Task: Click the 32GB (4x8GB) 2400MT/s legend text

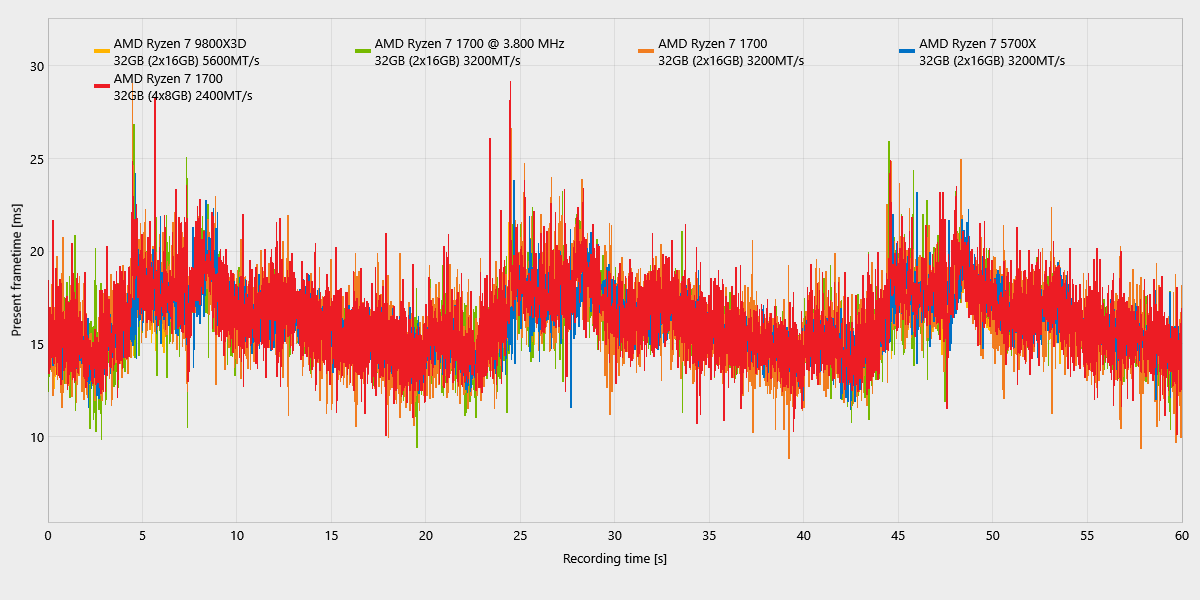Action: point(183,96)
